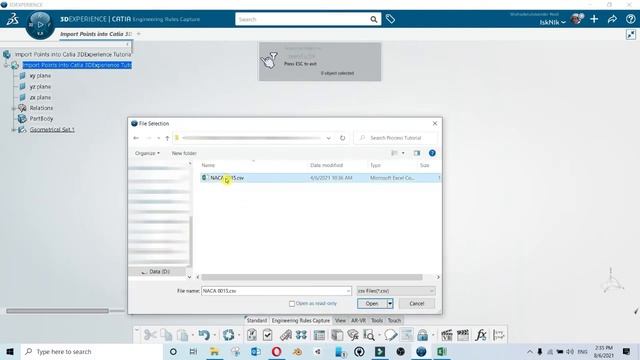Click the Search Process Tutorial field
640x360 pixels.
click(x=395, y=138)
